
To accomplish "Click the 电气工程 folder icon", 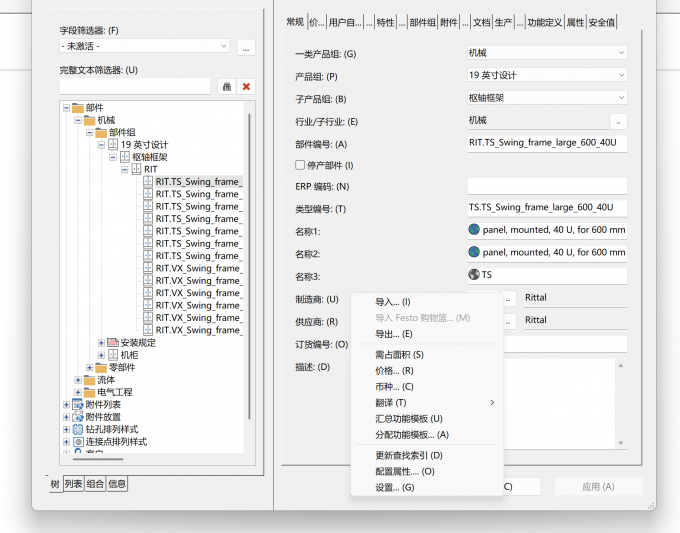I will point(89,392).
